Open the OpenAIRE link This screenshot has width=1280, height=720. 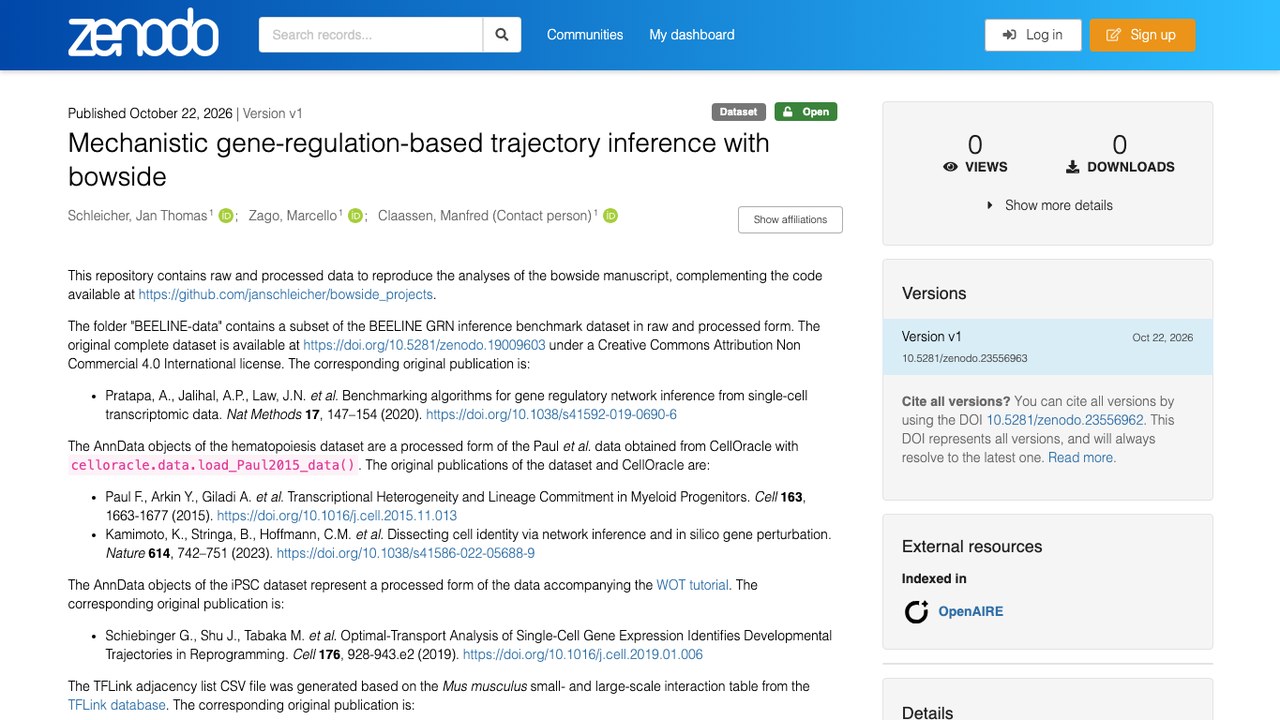[x=970, y=612]
